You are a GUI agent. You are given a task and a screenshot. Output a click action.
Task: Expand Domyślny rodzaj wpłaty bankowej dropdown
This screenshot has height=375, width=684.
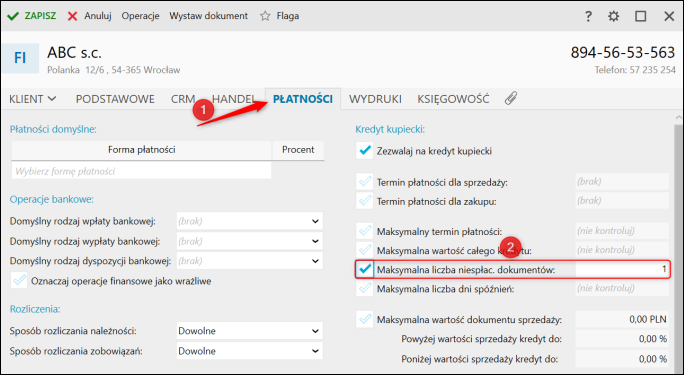(250, 221)
